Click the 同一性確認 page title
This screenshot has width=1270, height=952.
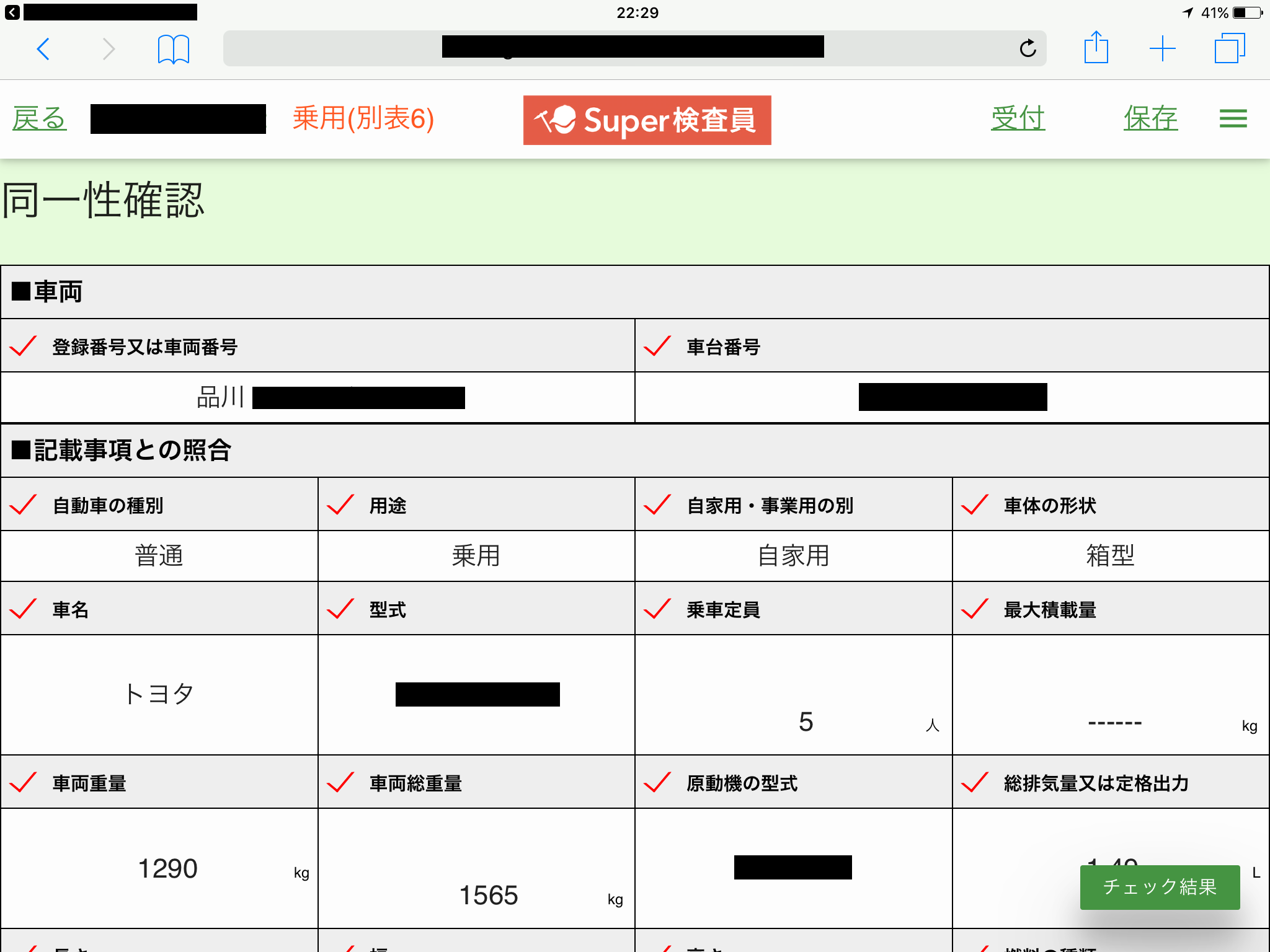click(103, 200)
